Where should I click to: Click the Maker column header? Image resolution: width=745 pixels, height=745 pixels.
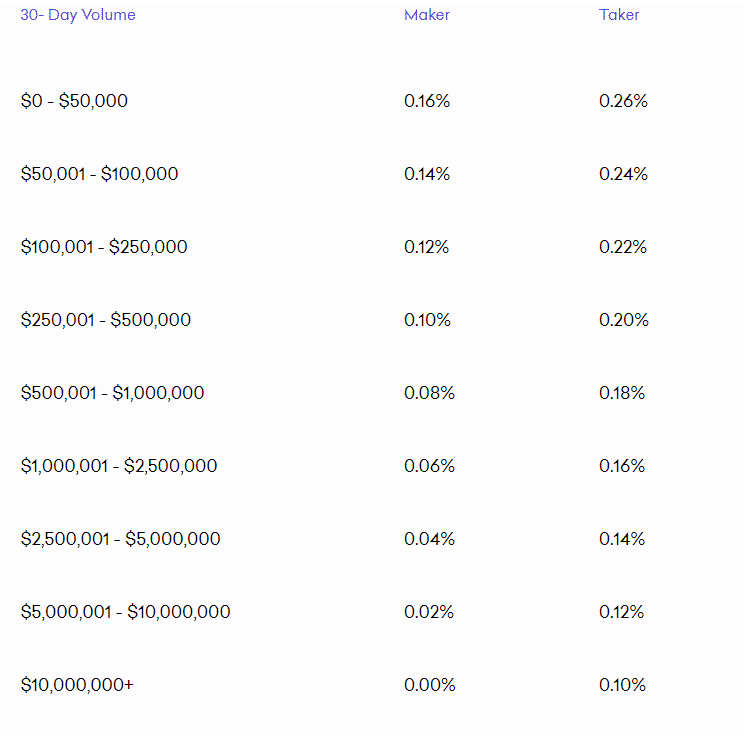pyautogui.click(x=427, y=15)
